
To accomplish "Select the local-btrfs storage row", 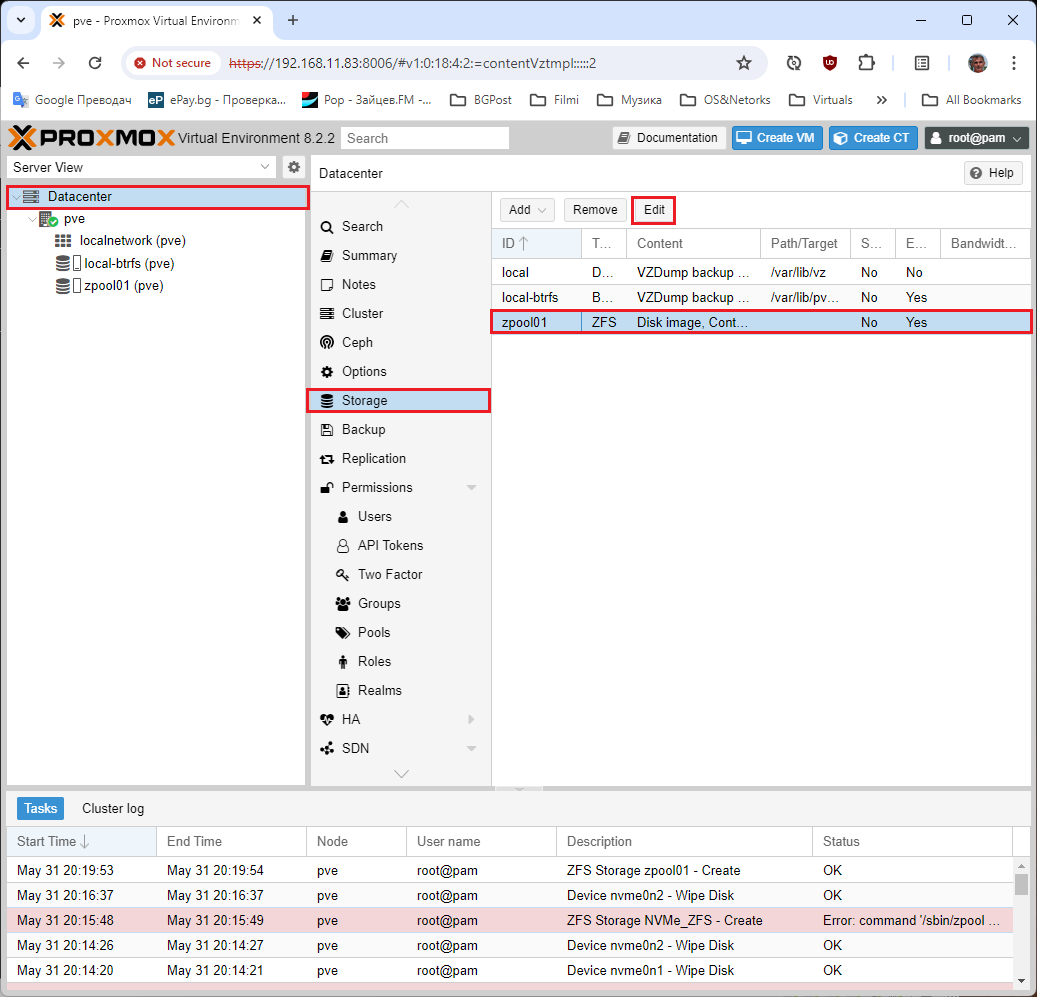I will (761, 298).
